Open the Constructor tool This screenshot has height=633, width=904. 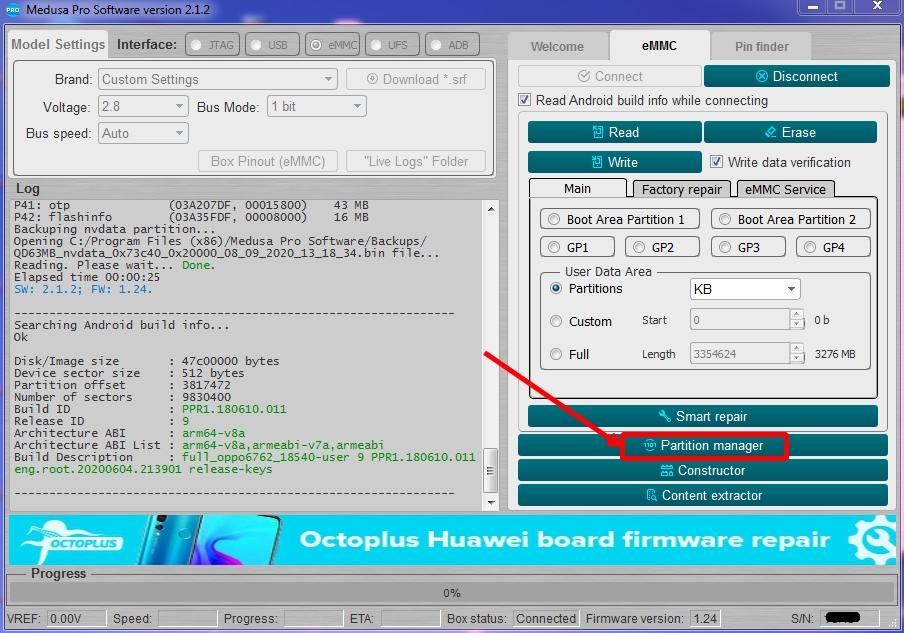click(702, 470)
